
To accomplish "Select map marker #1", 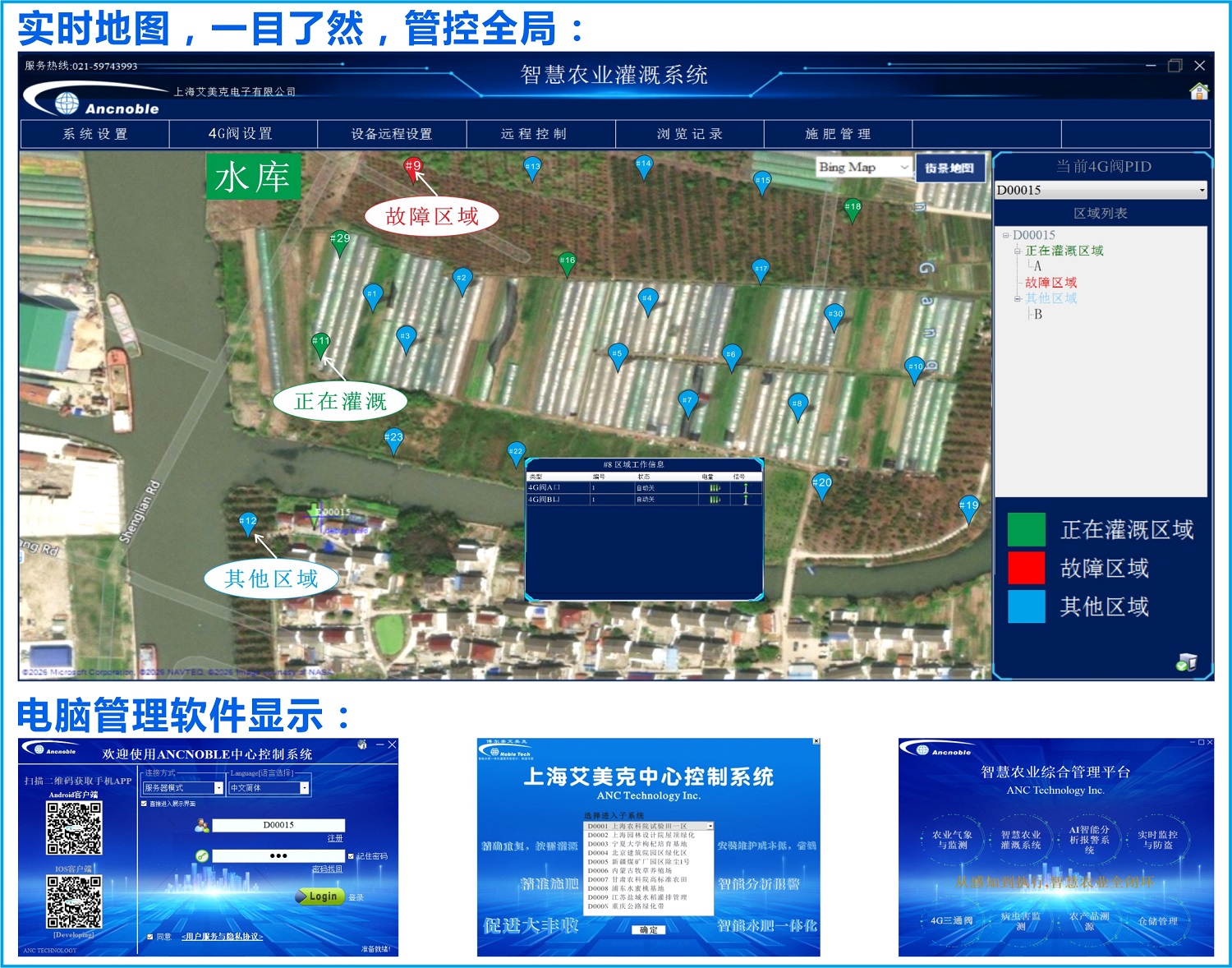I will pos(373,297).
